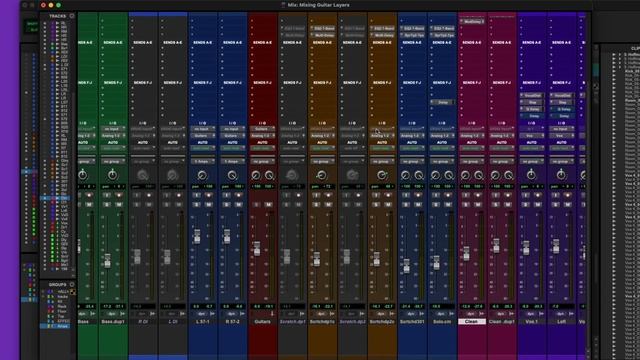Viewport: 640px width, 360px height.
Task: Click the dyn arrow icon on Bass.dup1
Action: pos(122,314)
